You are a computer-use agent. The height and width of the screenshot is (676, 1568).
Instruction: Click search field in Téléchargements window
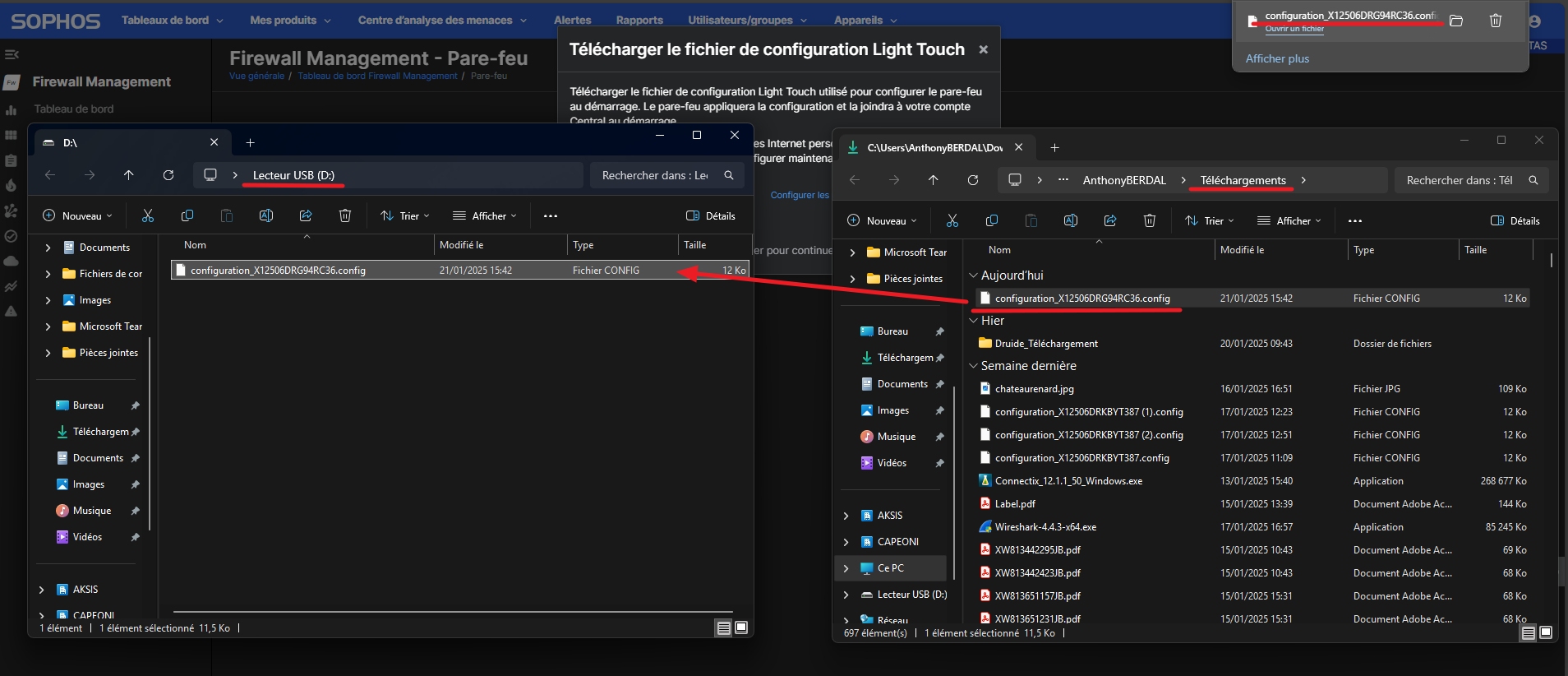pos(1471,180)
